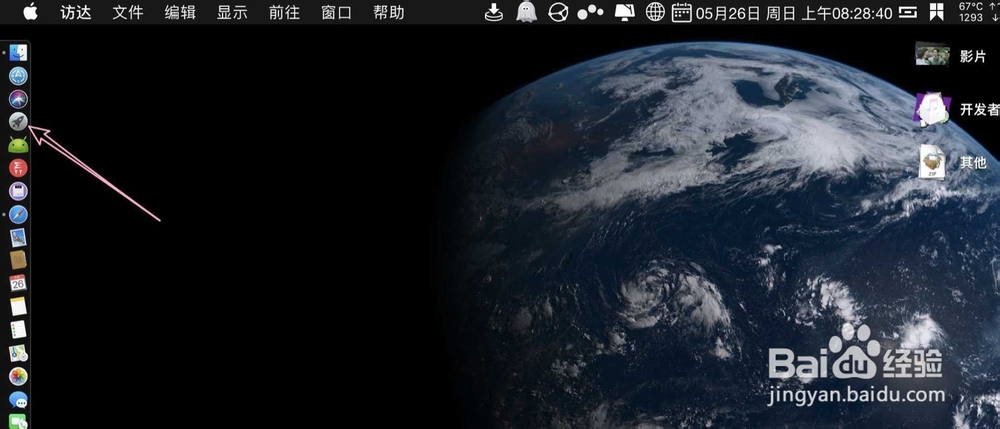Open the Maps icon in Dock
This screenshot has width=1000, height=429.
coord(18,353)
